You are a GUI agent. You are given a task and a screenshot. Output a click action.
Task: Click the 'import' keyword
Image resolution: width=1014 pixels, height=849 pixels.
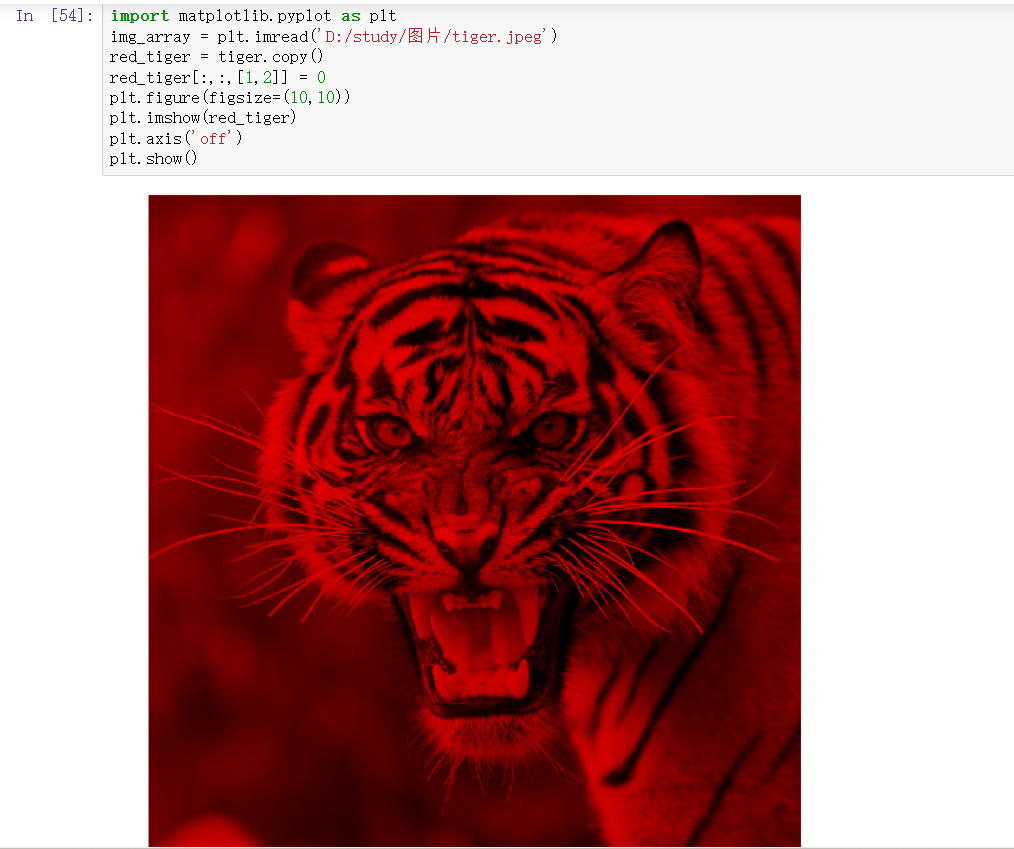pos(140,16)
